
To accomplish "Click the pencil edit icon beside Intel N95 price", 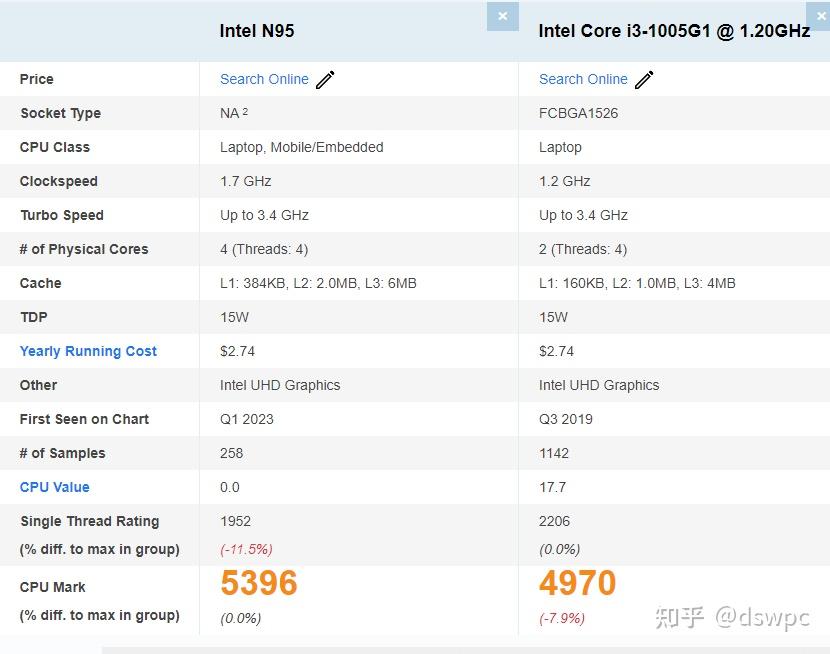I will pos(325,79).
